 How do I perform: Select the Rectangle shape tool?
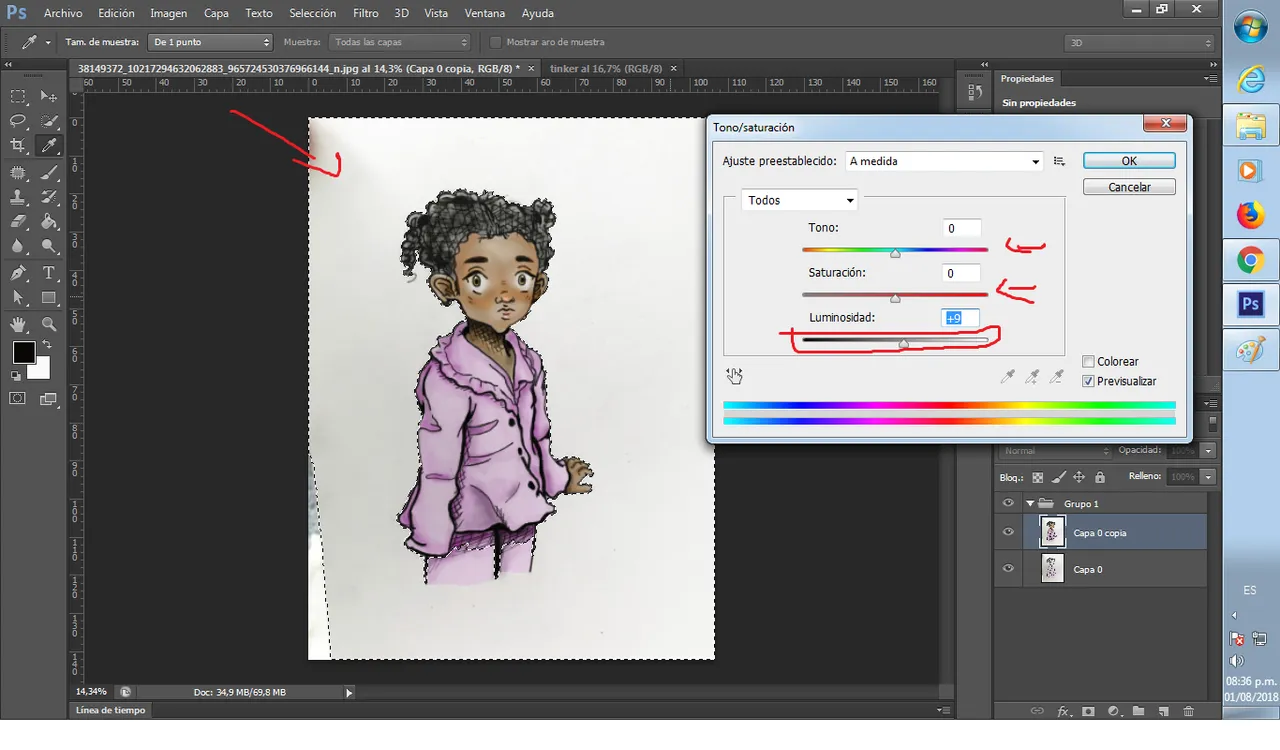point(48,298)
